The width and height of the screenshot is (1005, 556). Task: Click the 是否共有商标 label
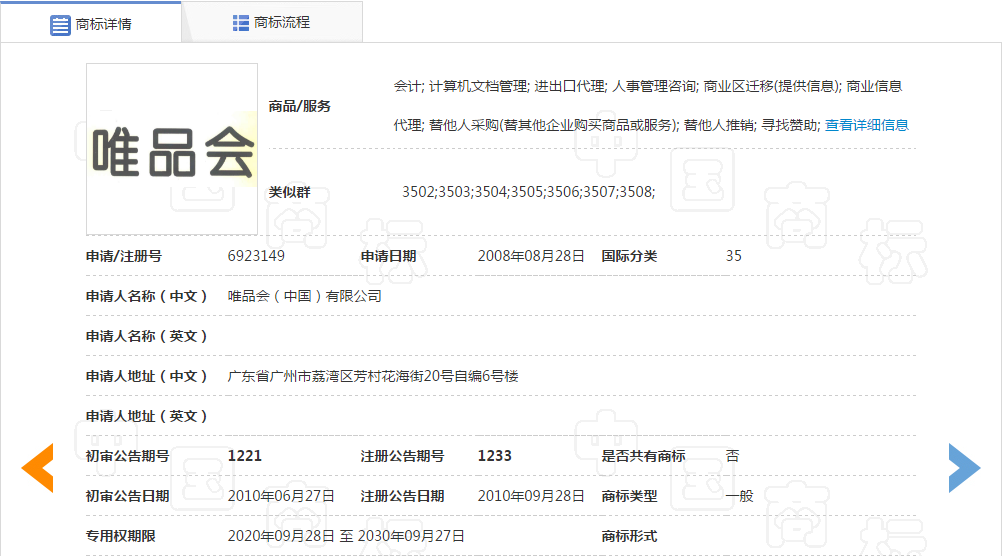(644, 456)
